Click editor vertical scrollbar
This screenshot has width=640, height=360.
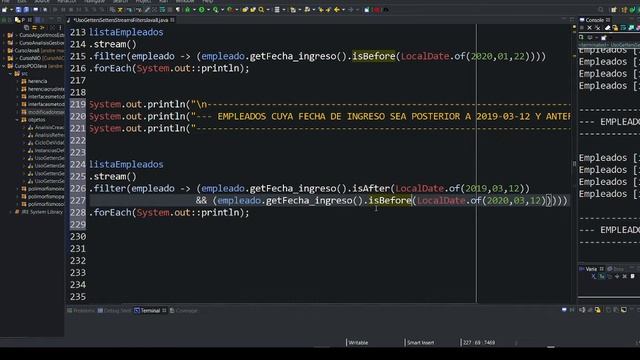click(x=574, y=163)
